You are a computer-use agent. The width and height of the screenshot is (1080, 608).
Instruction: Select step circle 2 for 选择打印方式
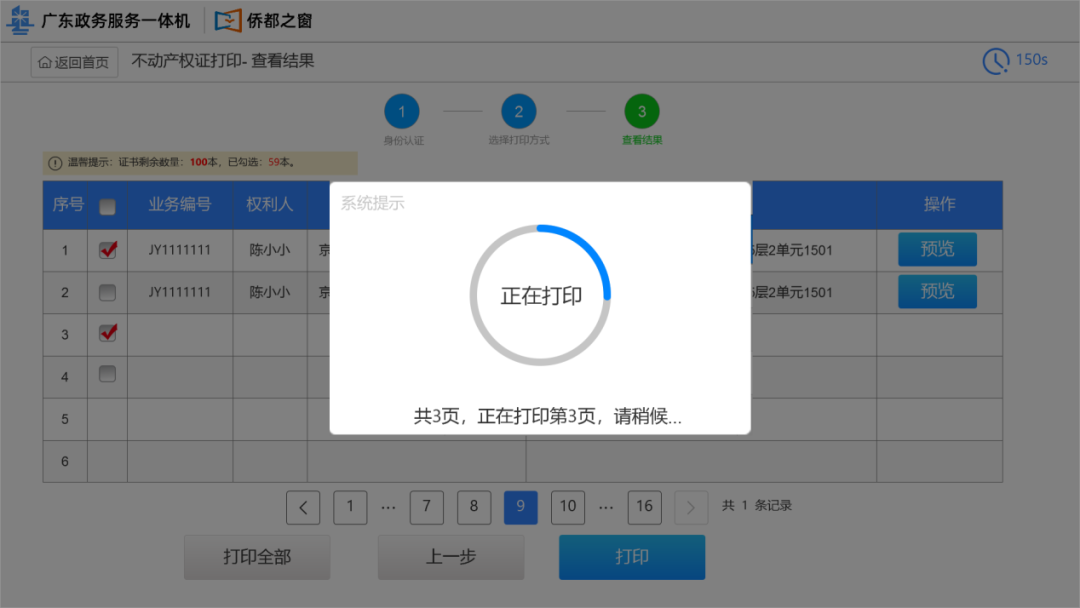[x=519, y=113]
